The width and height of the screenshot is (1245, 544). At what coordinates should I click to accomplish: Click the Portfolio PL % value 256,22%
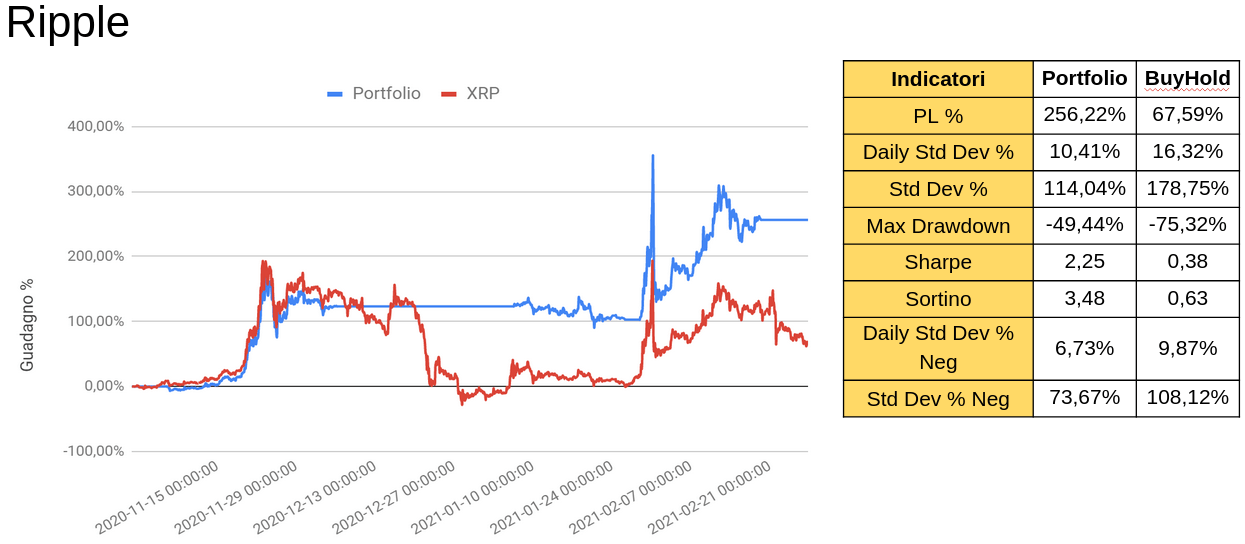coord(1084,115)
